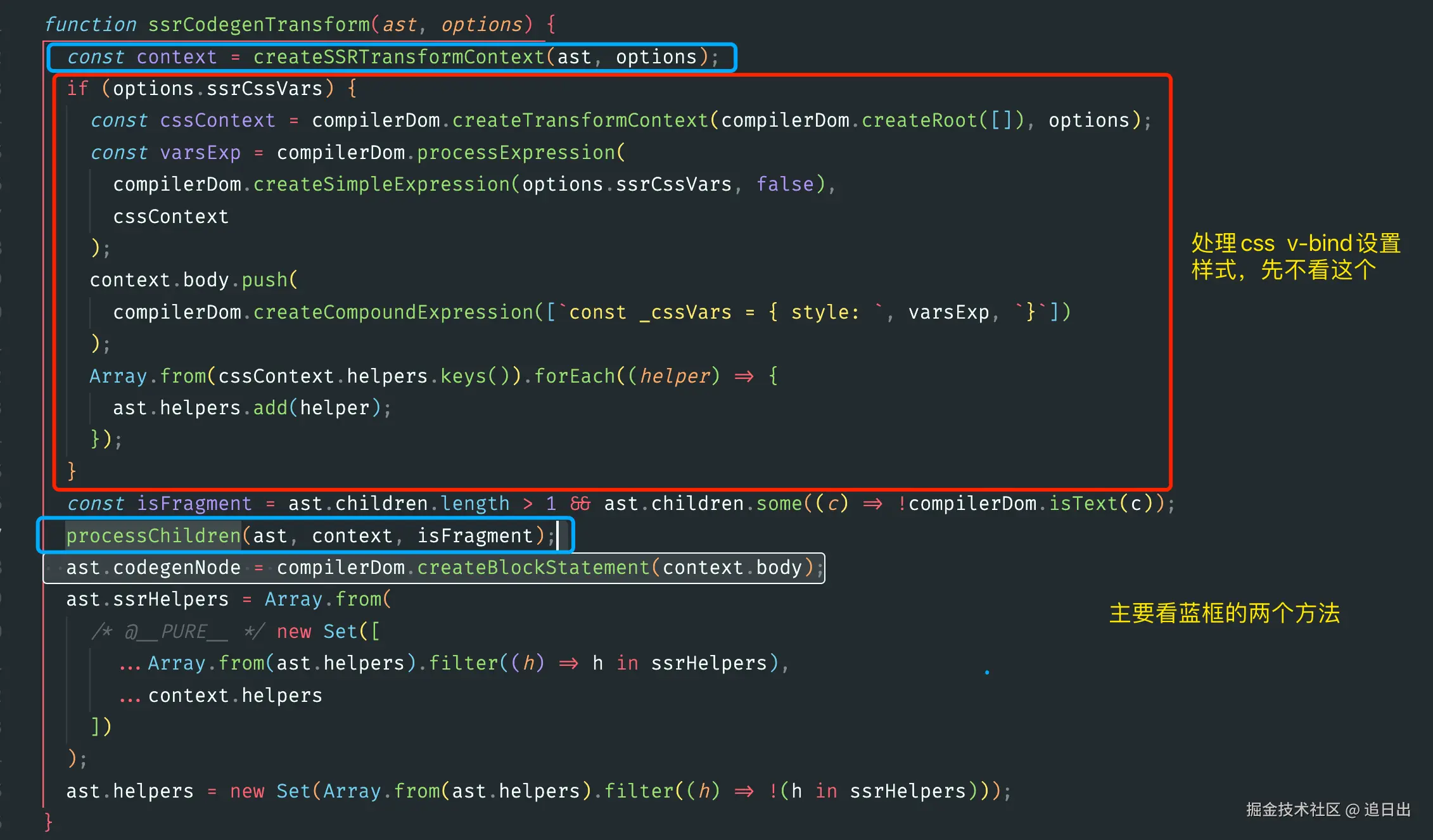Viewport: 1433px width, 840px height.
Task: Click the isText method call
Action: pyautogui.click(x=1083, y=504)
